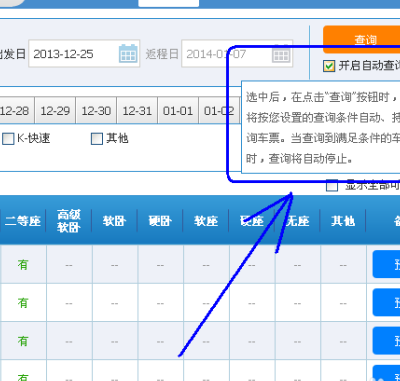Click the 无座 column header
The height and width of the screenshot is (381, 400).
point(297,221)
